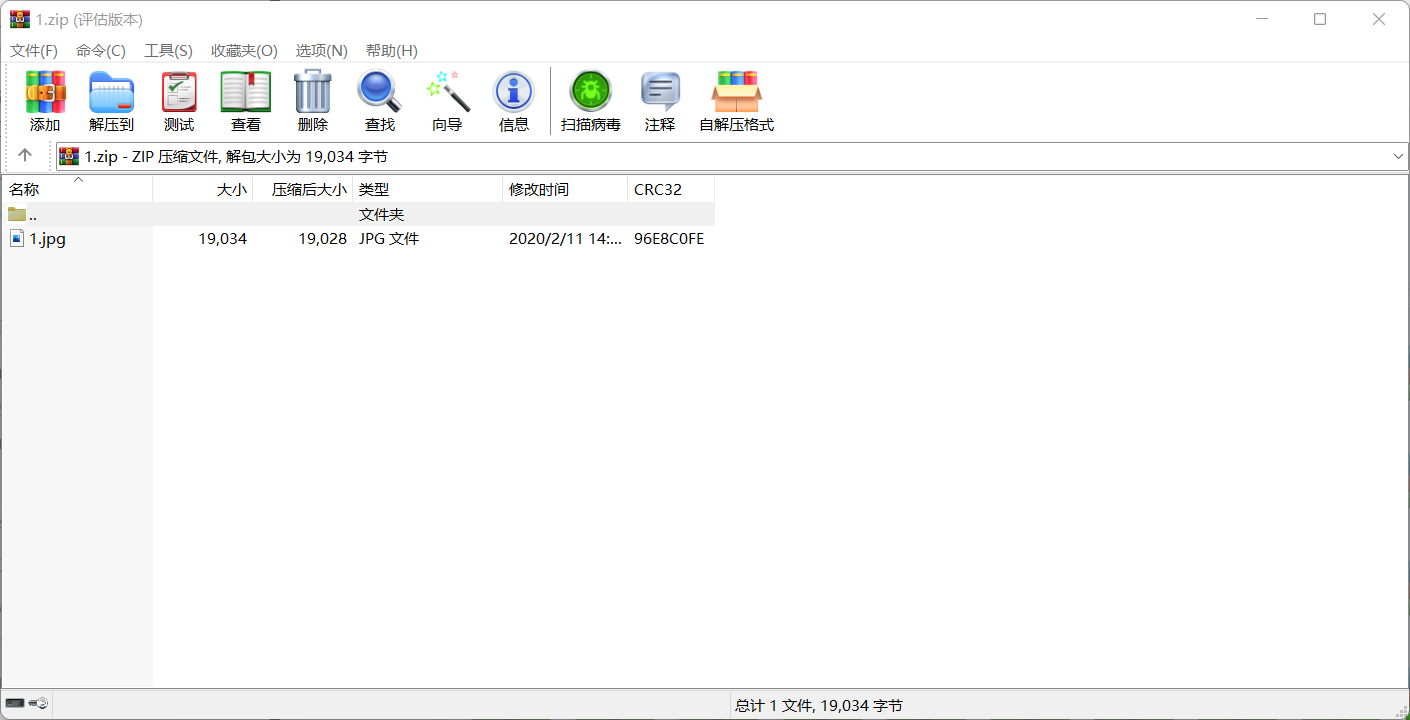Open the 收藏夹(O) menu
This screenshot has width=1410, height=720.
tap(245, 50)
